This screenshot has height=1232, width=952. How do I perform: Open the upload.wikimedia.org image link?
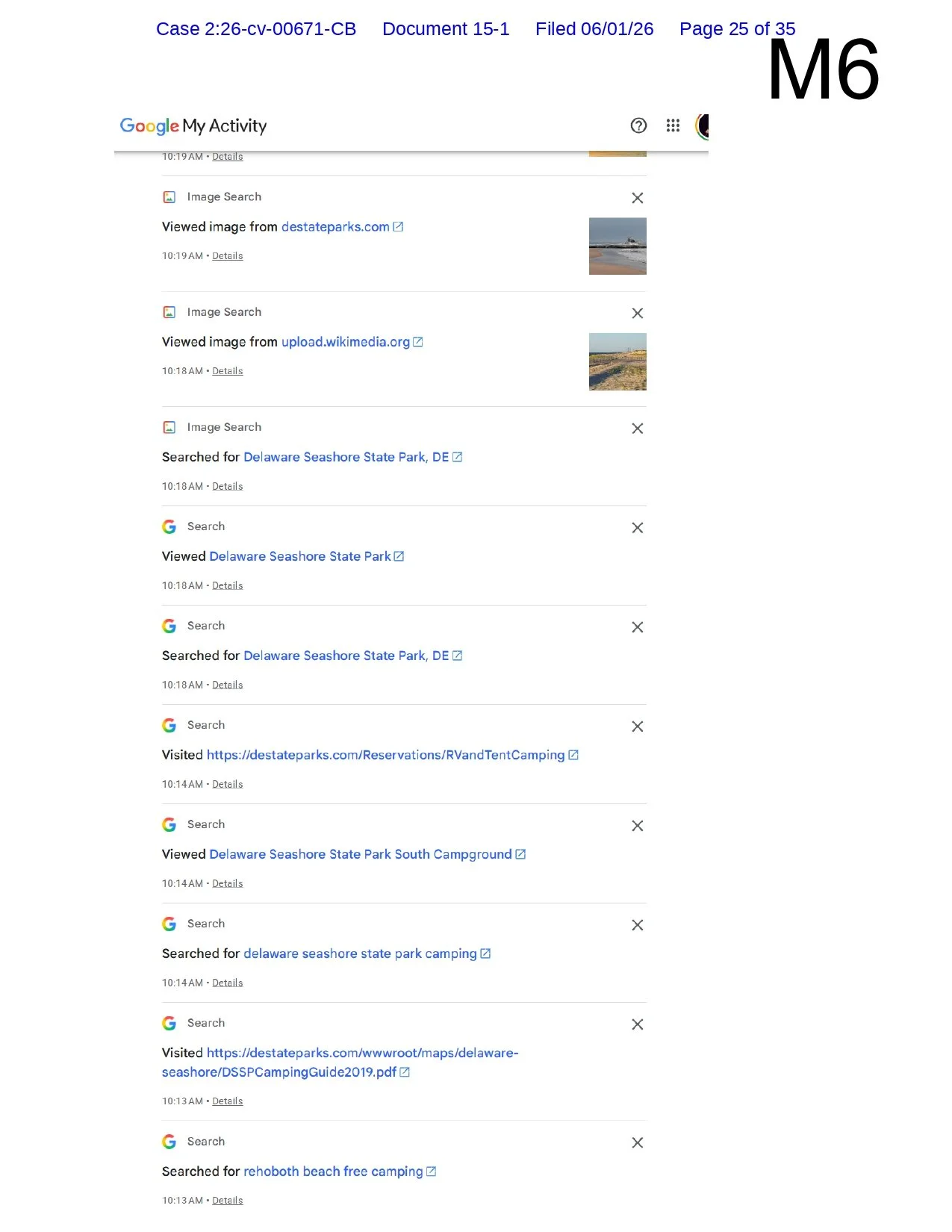click(346, 342)
